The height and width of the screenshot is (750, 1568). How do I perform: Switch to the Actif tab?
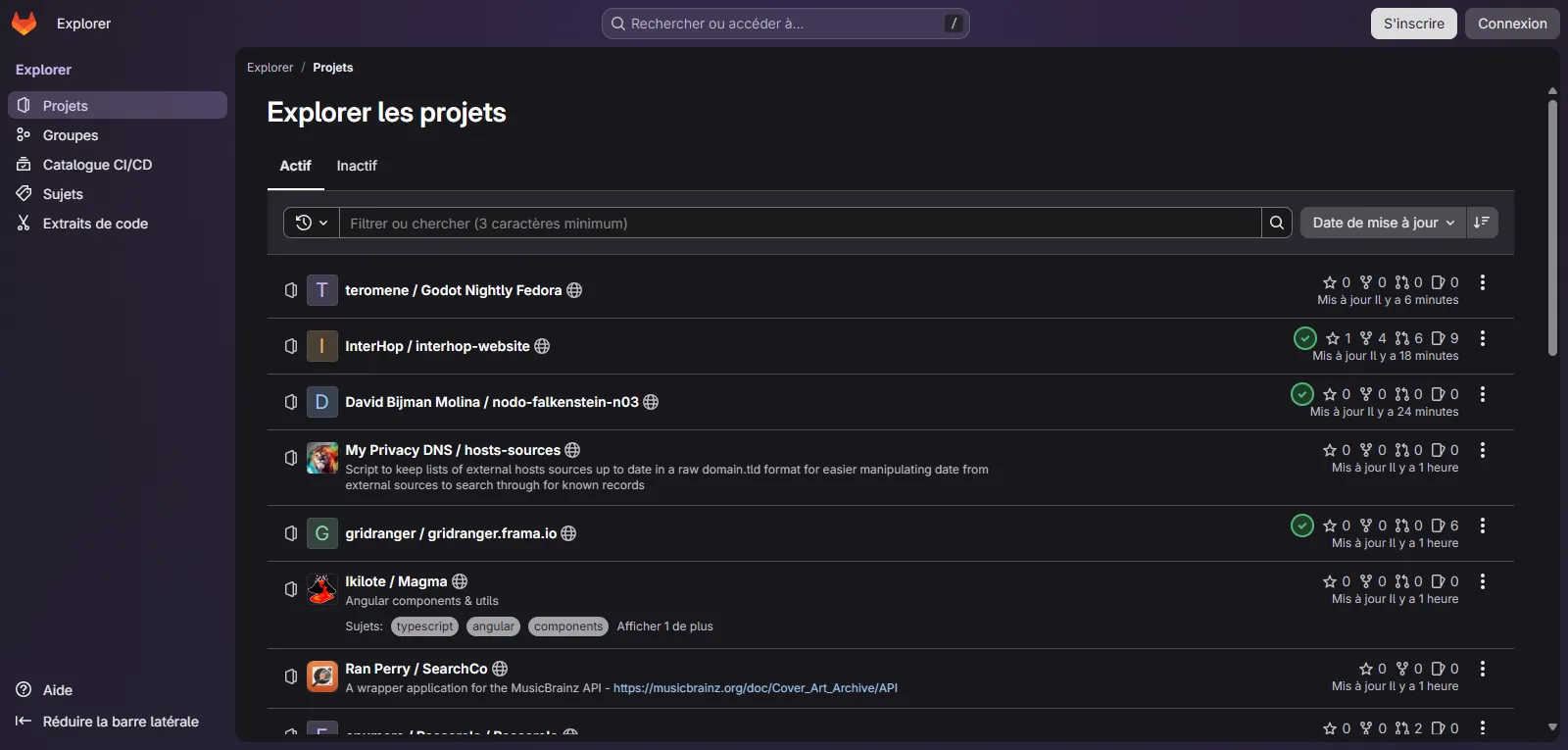click(295, 166)
